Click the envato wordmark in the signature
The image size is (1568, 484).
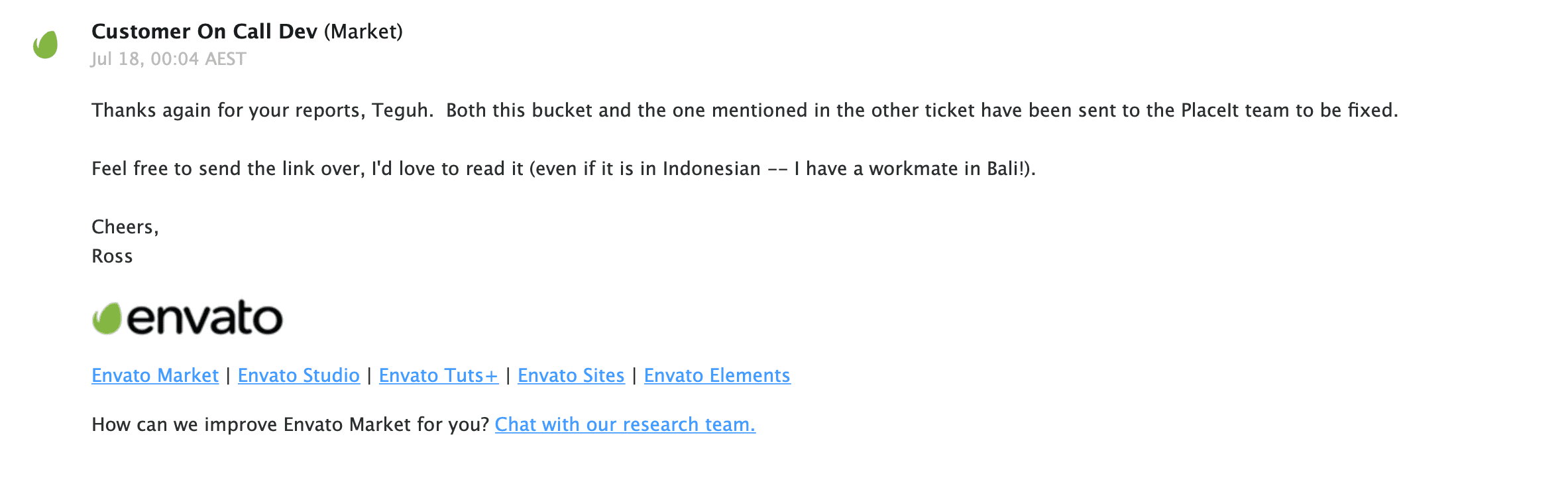tap(205, 318)
